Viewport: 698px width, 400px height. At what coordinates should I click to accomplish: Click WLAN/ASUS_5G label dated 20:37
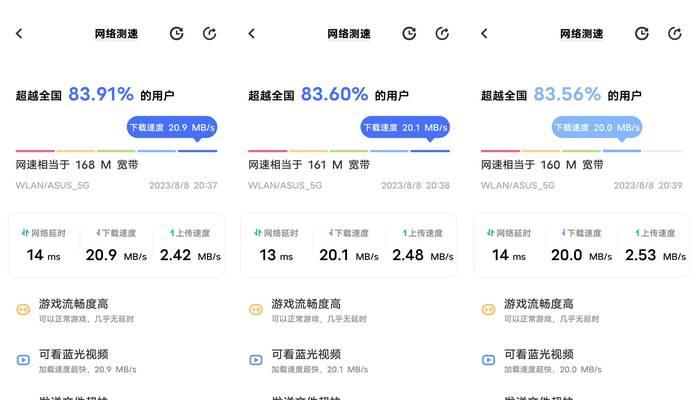coord(53,186)
